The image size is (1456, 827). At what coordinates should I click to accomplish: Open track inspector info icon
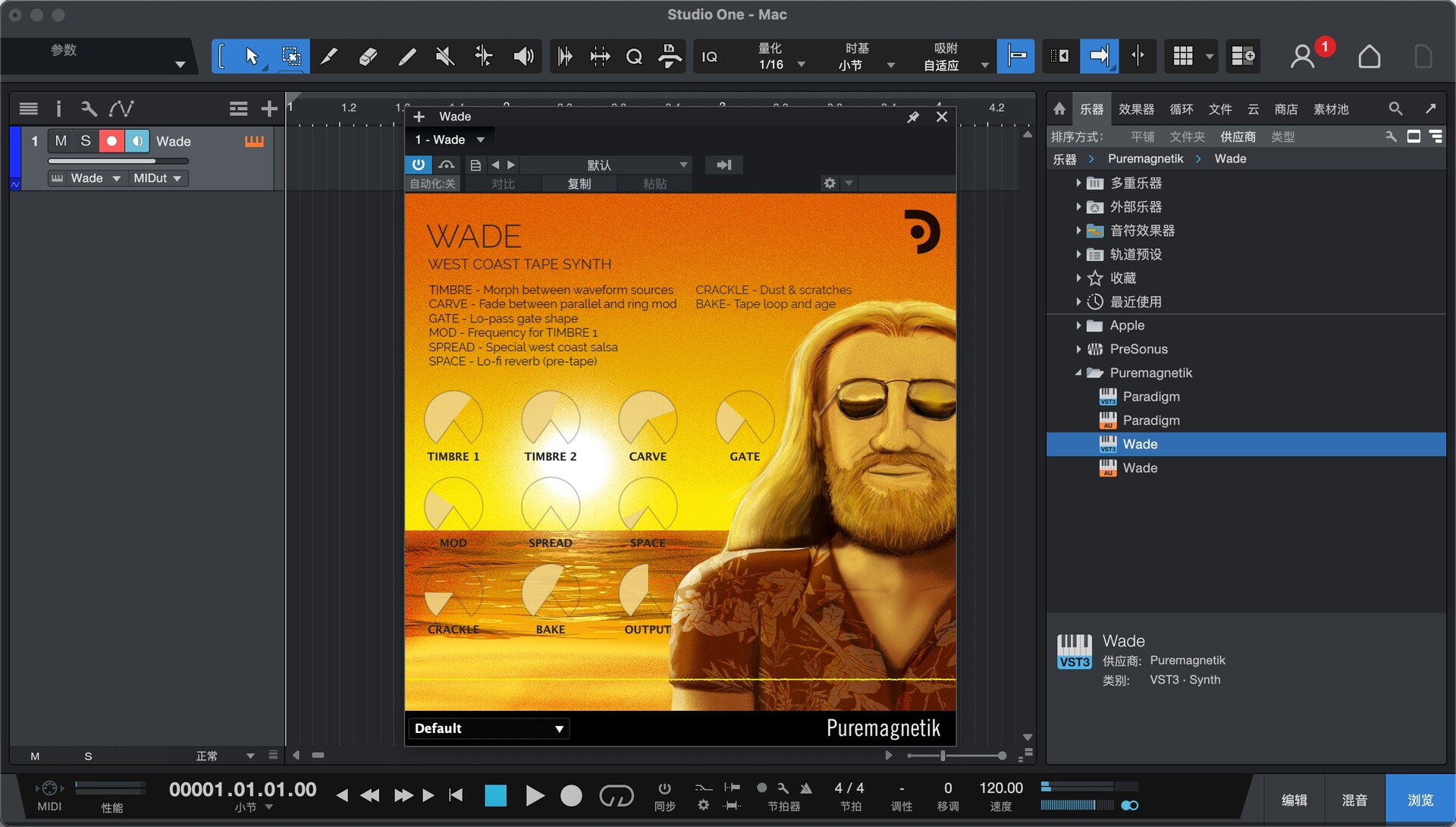coord(58,108)
